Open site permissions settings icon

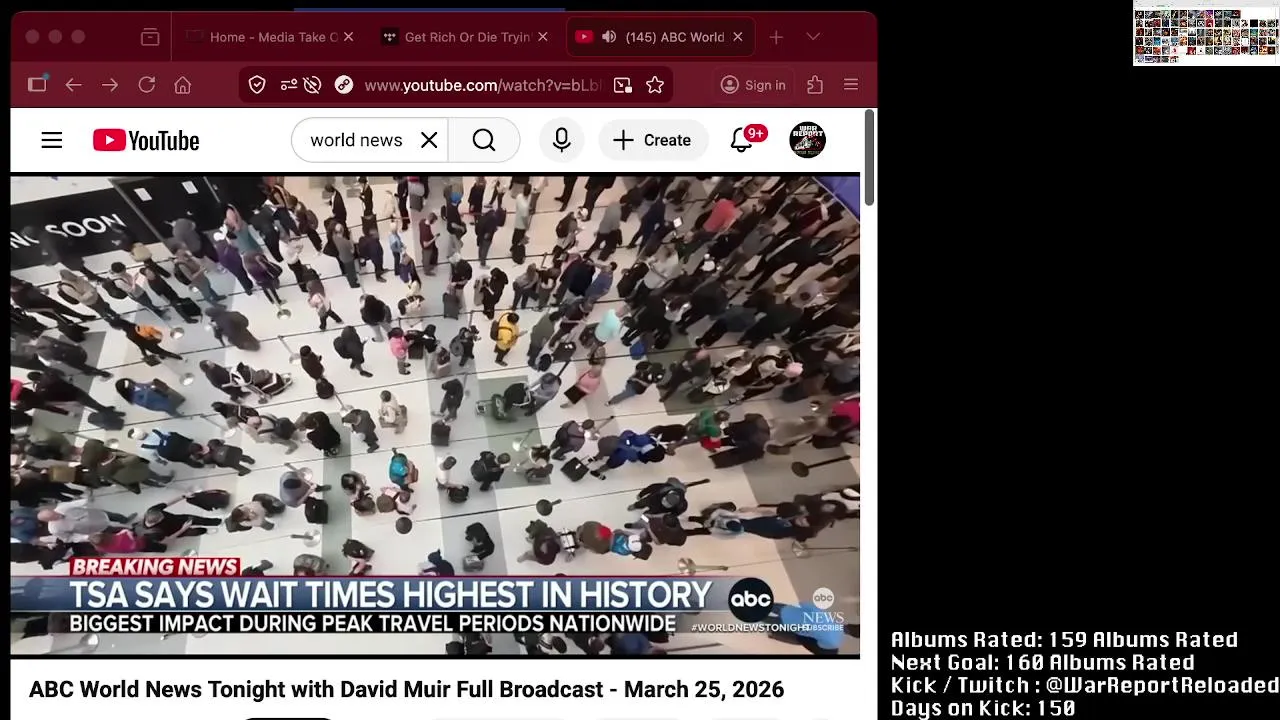pyautogui.click(x=289, y=86)
